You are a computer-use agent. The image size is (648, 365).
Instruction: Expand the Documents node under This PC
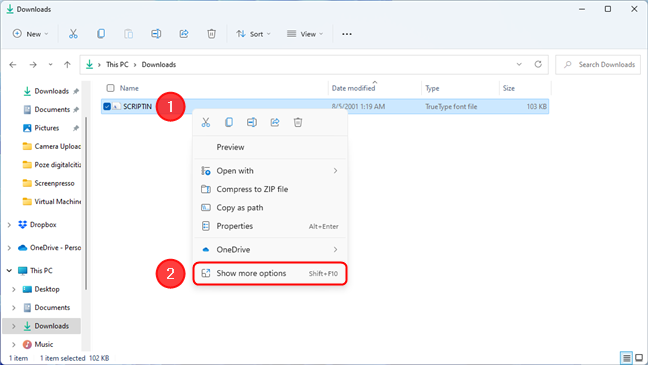pos(14,308)
